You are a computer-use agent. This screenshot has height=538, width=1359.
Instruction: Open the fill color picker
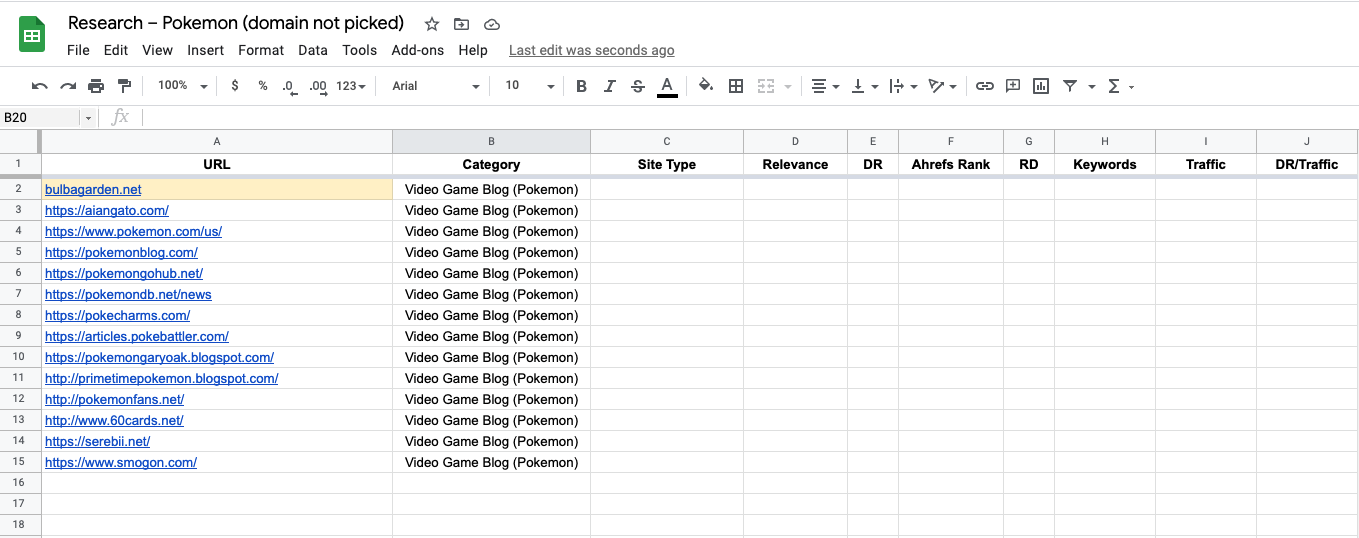coord(706,86)
